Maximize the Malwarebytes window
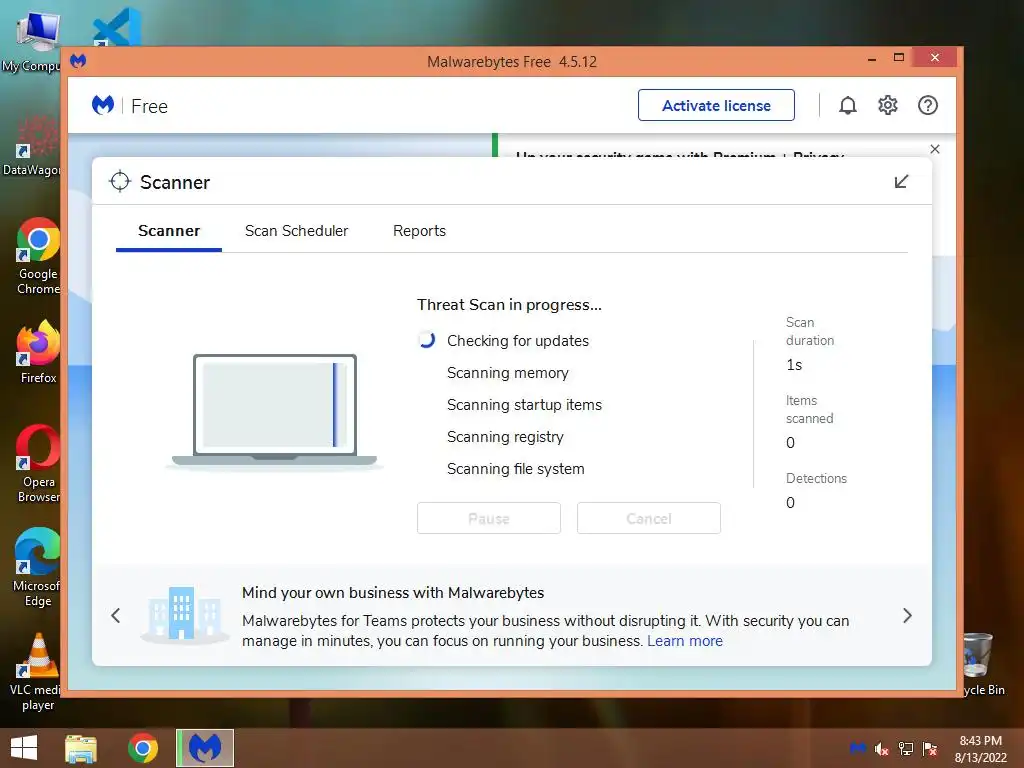 tap(899, 57)
